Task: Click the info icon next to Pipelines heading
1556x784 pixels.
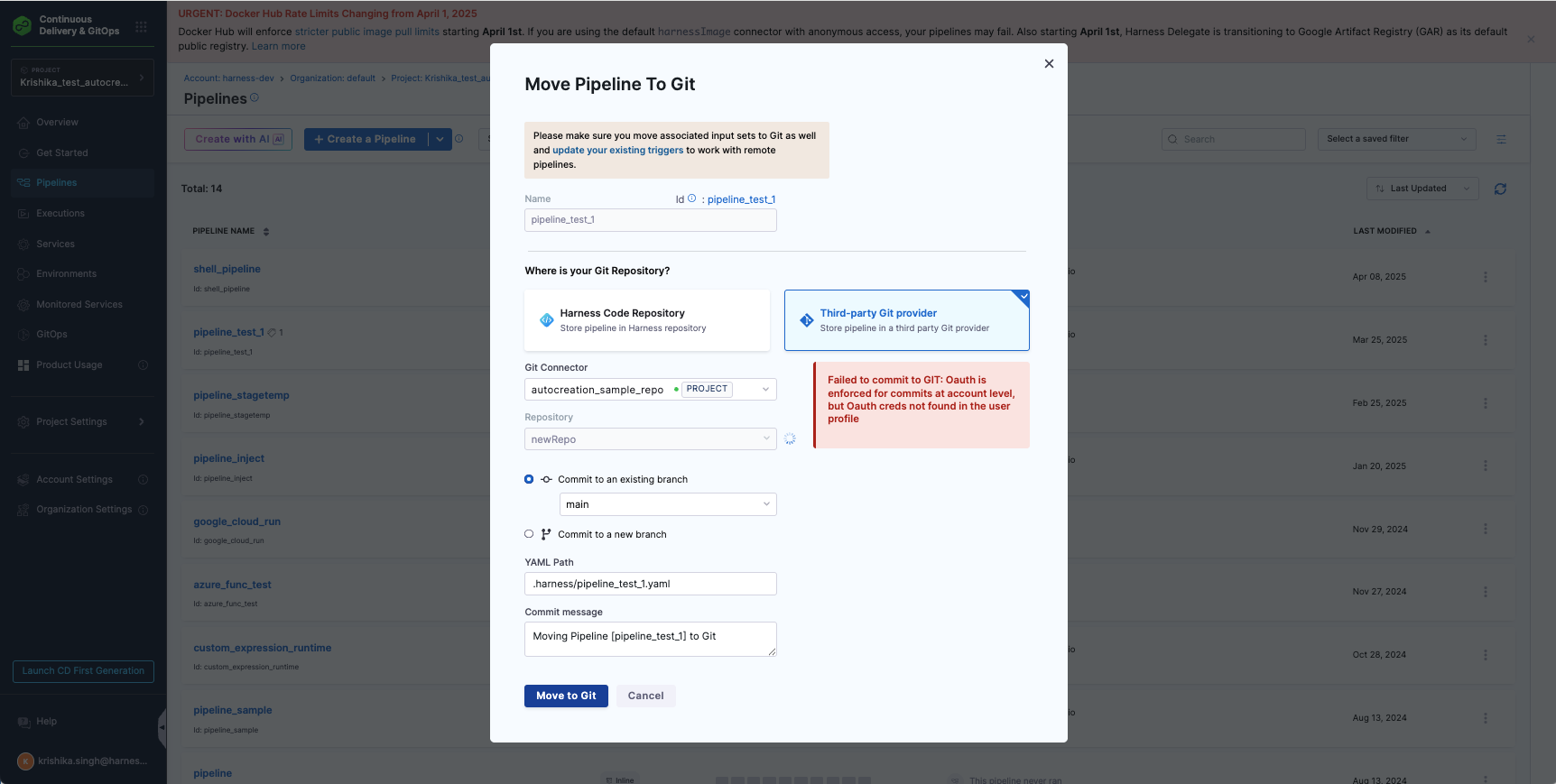Action: click(255, 97)
